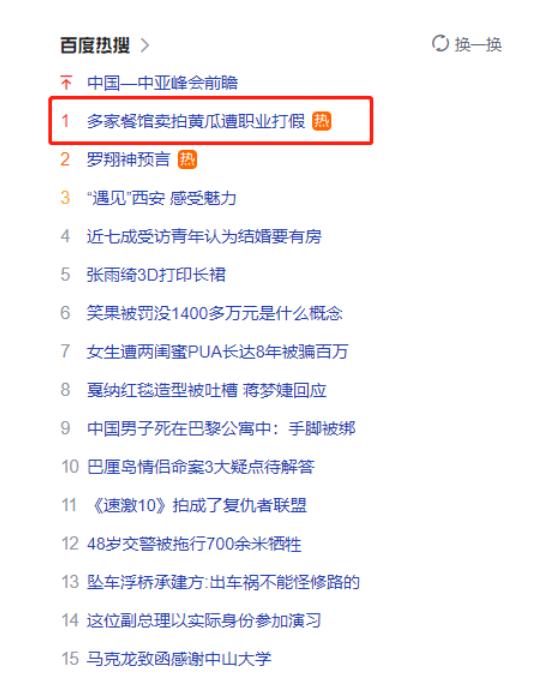
Task: Open the chevron arrow next to 百度热搜
Action: [145, 45]
